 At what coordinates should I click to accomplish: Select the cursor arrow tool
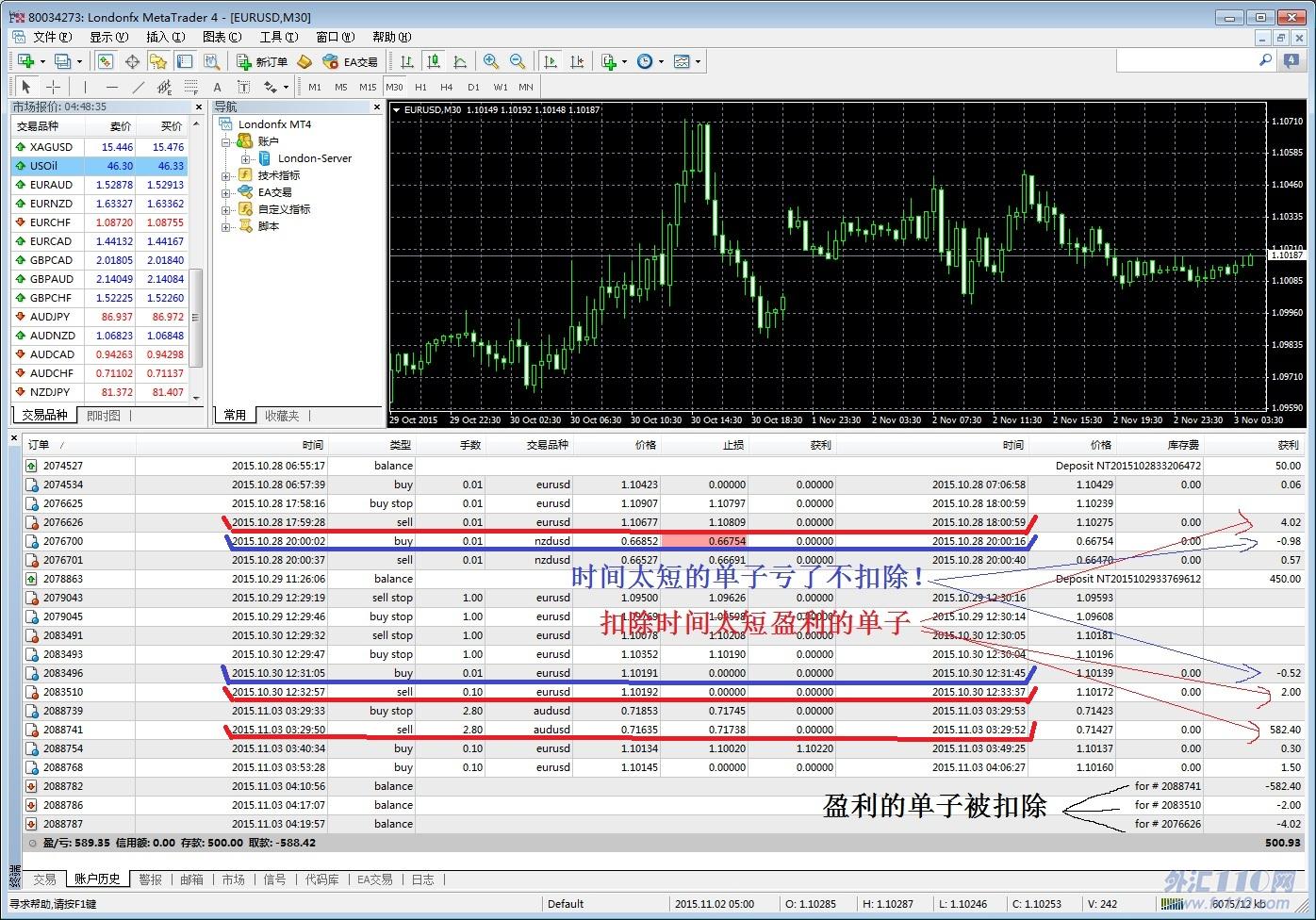(x=26, y=87)
